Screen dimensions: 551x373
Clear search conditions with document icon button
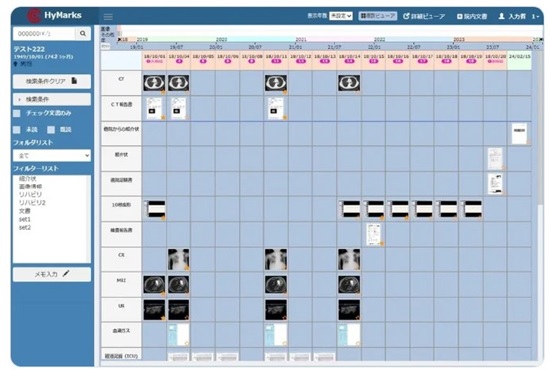click(x=52, y=81)
